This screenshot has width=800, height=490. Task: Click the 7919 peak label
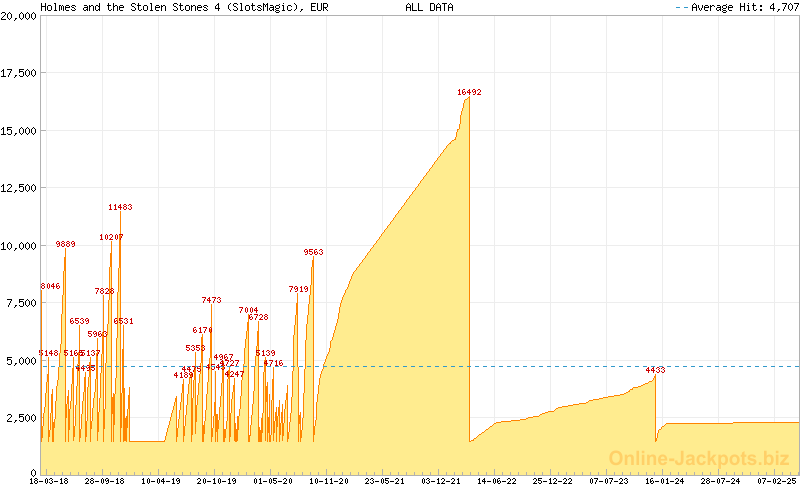[298, 289]
